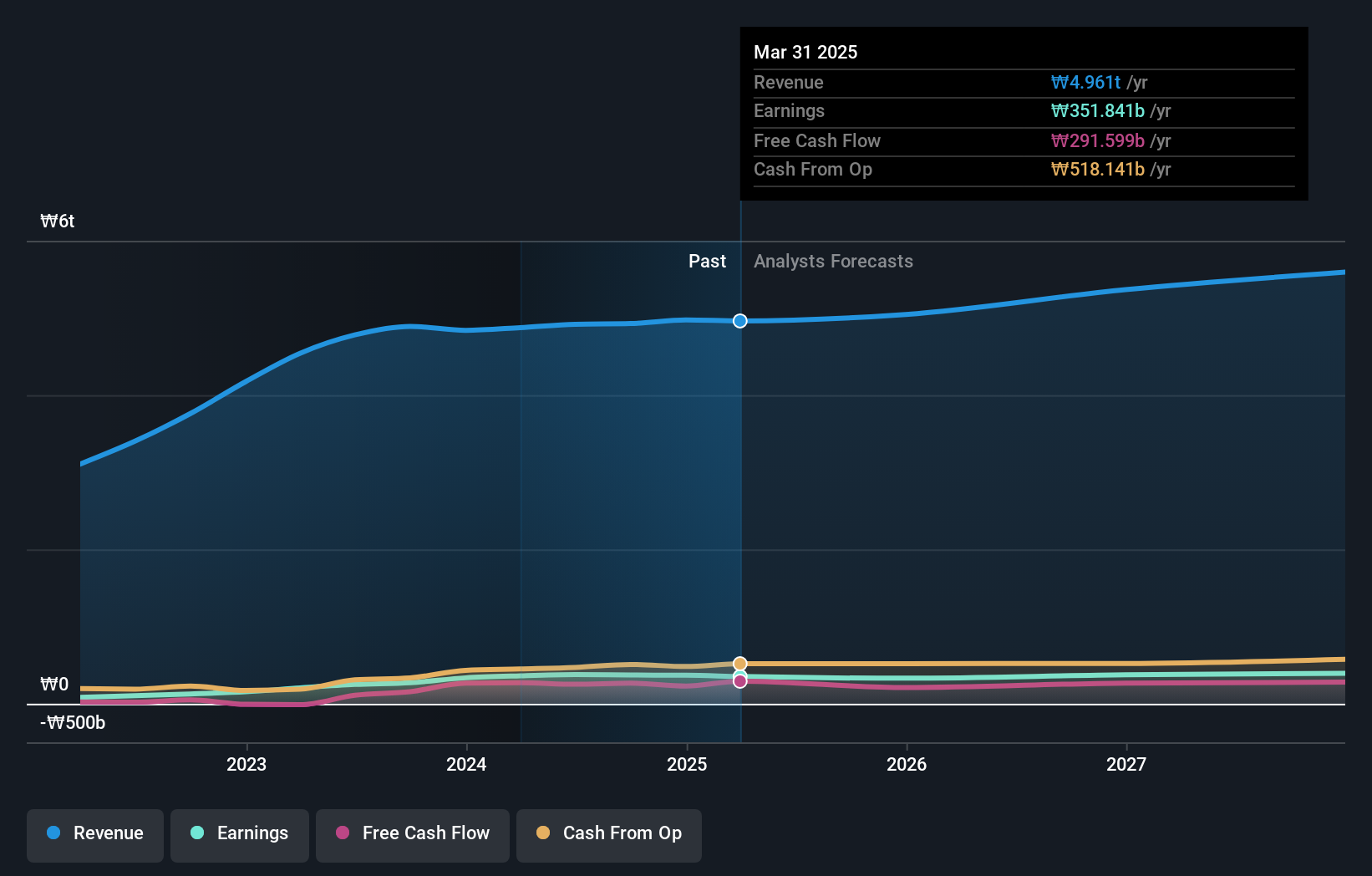This screenshot has width=1372, height=876.
Task: Toggle the Earnings legend button
Action: (x=240, y=834)
